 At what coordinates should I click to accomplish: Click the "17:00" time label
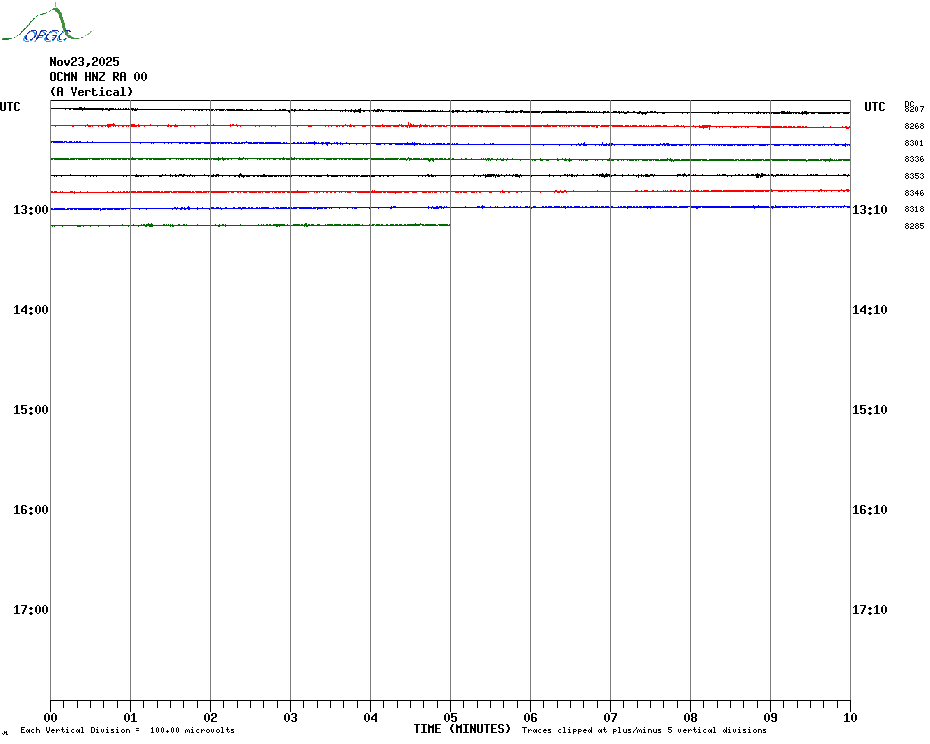click(x=31, y=610)
